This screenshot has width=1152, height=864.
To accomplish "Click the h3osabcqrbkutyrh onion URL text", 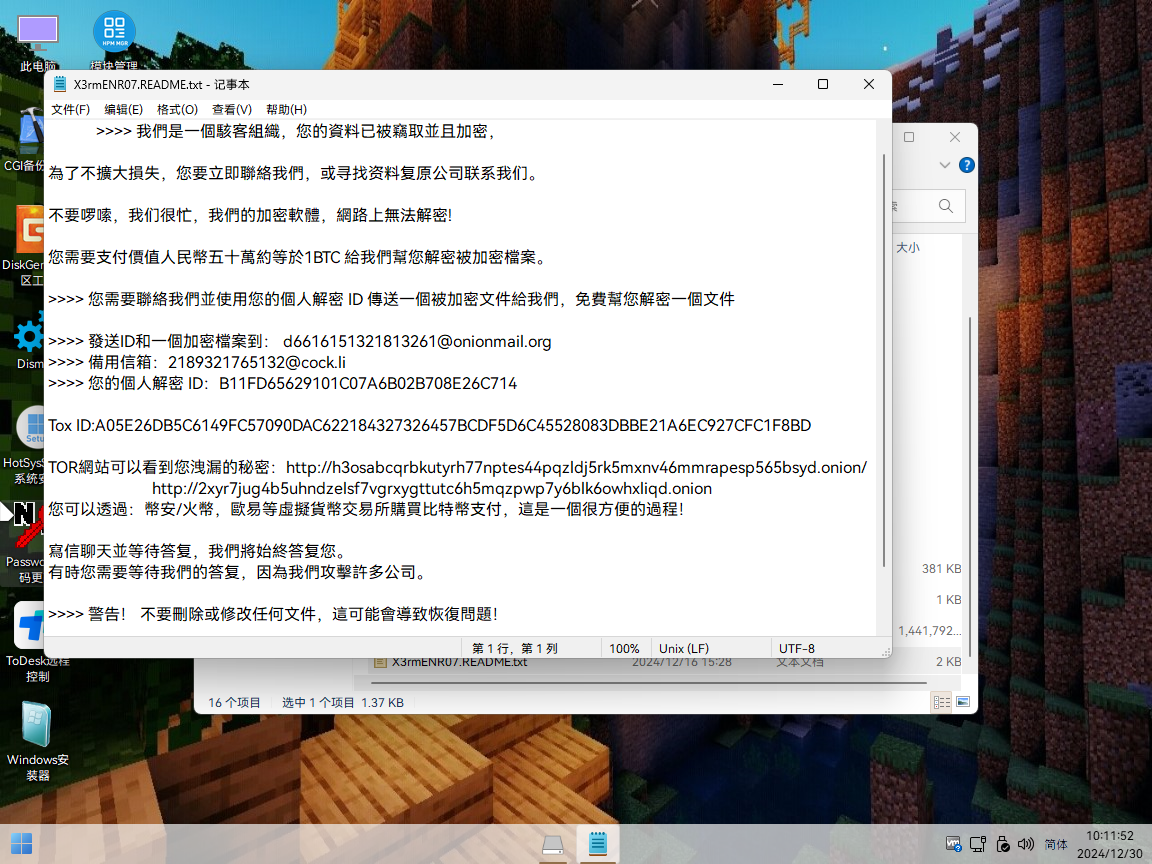I will [x=576, y=467].
